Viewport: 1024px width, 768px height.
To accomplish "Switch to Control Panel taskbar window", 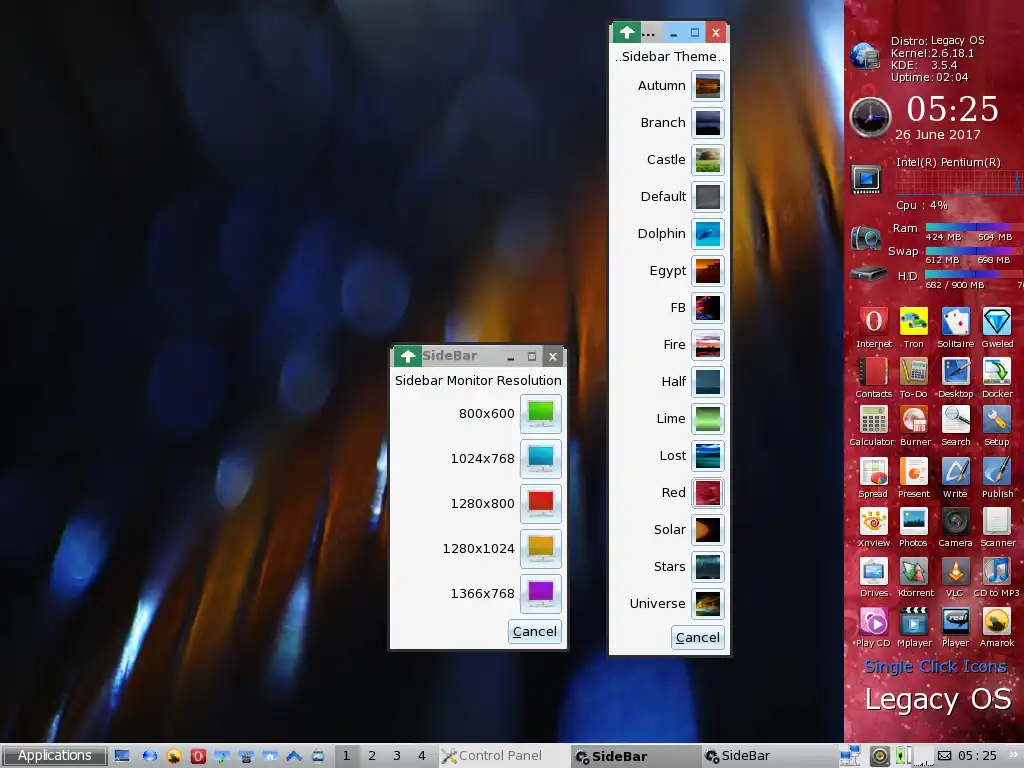I will 492,756.
